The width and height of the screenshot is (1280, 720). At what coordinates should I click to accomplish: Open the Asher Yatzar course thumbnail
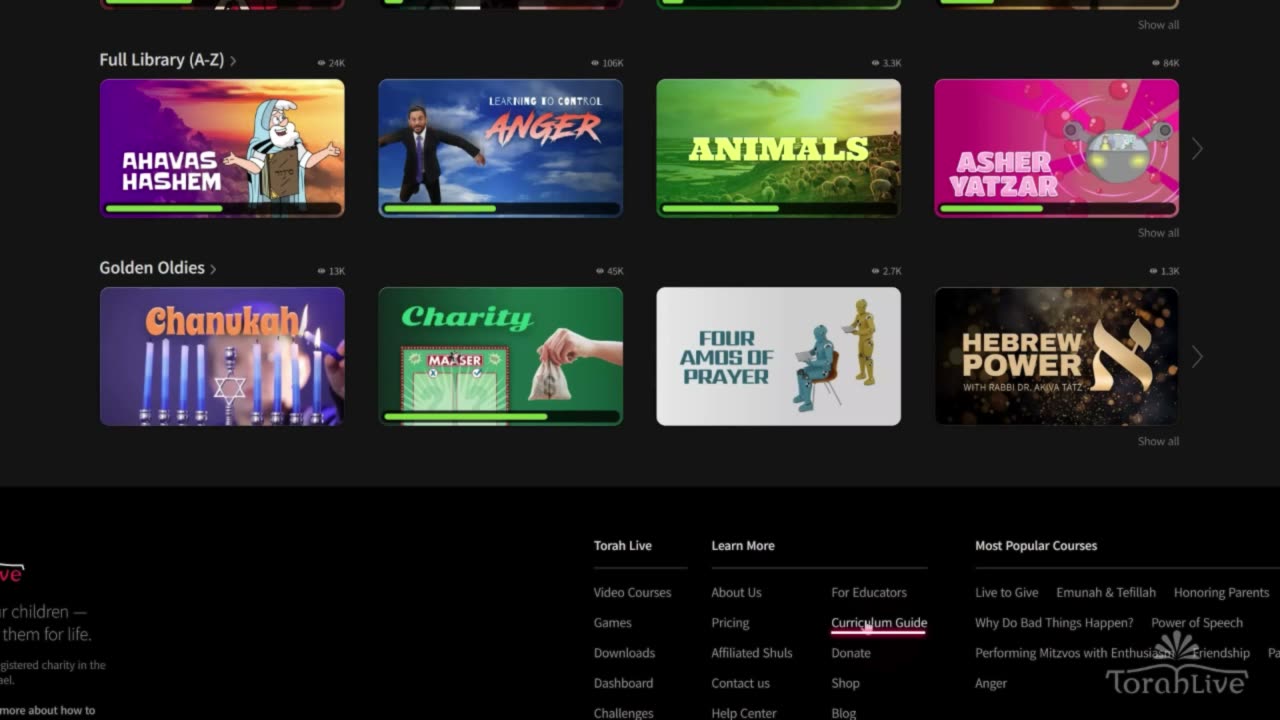point(1056,148)
